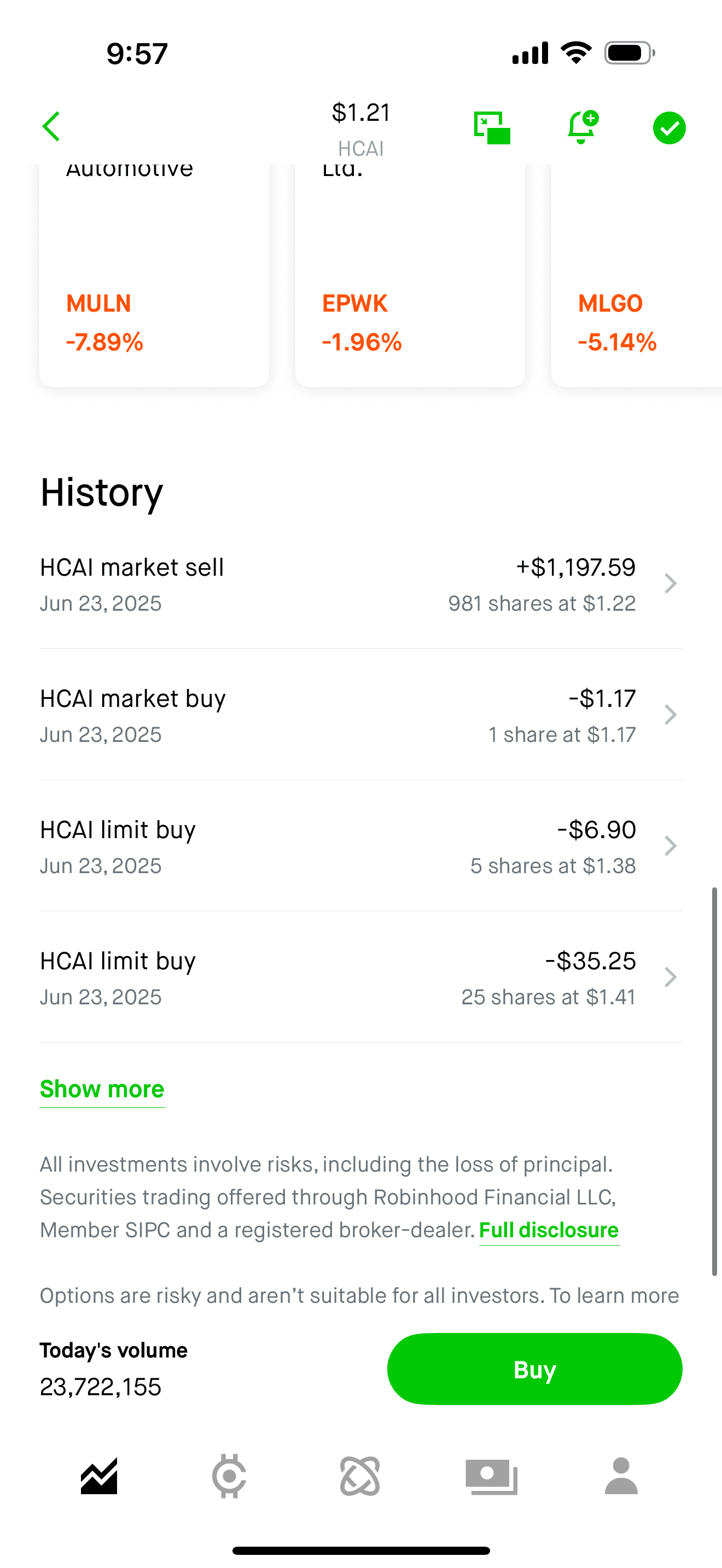Open the orbit-shaped tab icon
722x1568 pixels.
(360, 1476)
